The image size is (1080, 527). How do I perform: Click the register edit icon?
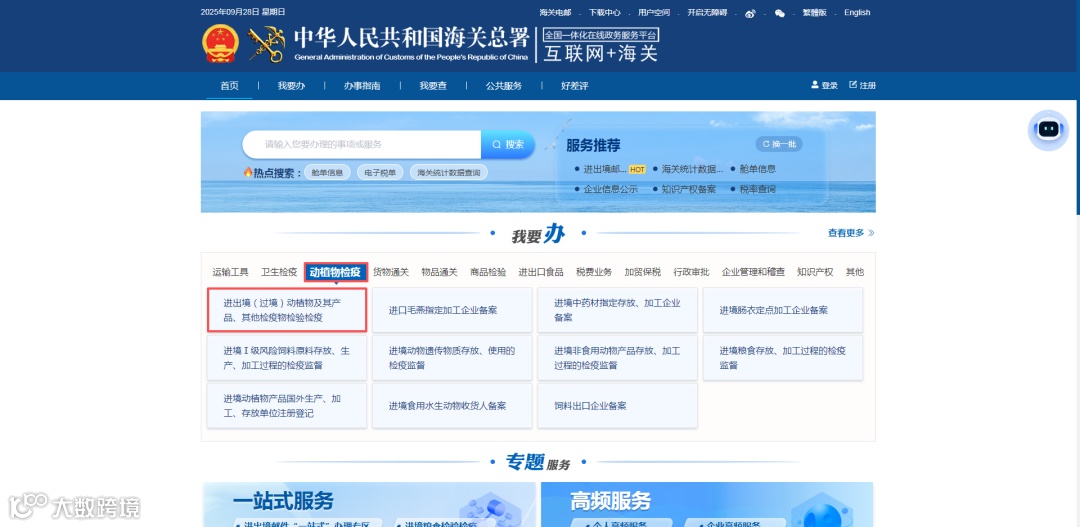[x=853, y=85]
